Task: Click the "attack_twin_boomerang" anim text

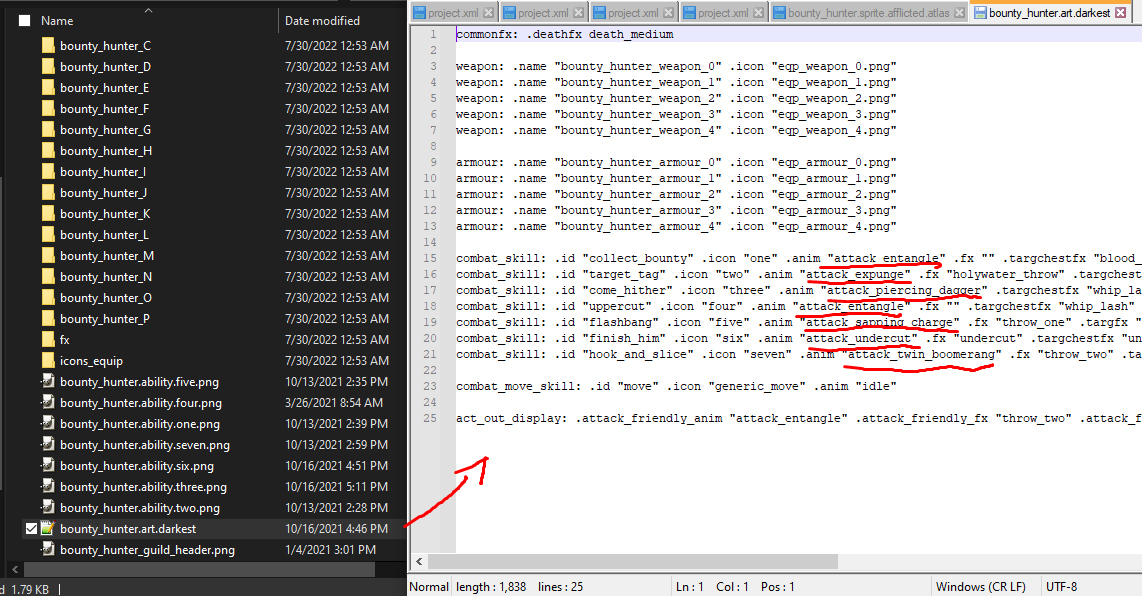Action: click(921, 354)
